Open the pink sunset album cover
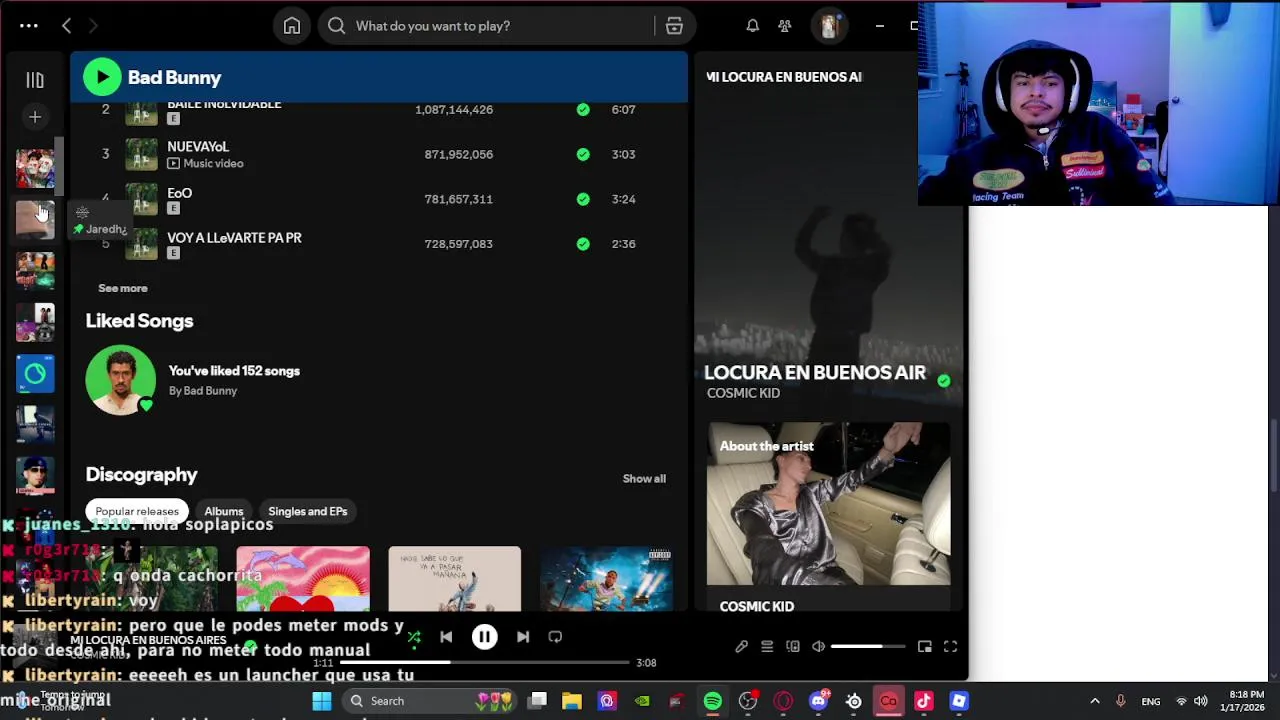Screen dimensions: 1280x720 click(x=303, y=578)
